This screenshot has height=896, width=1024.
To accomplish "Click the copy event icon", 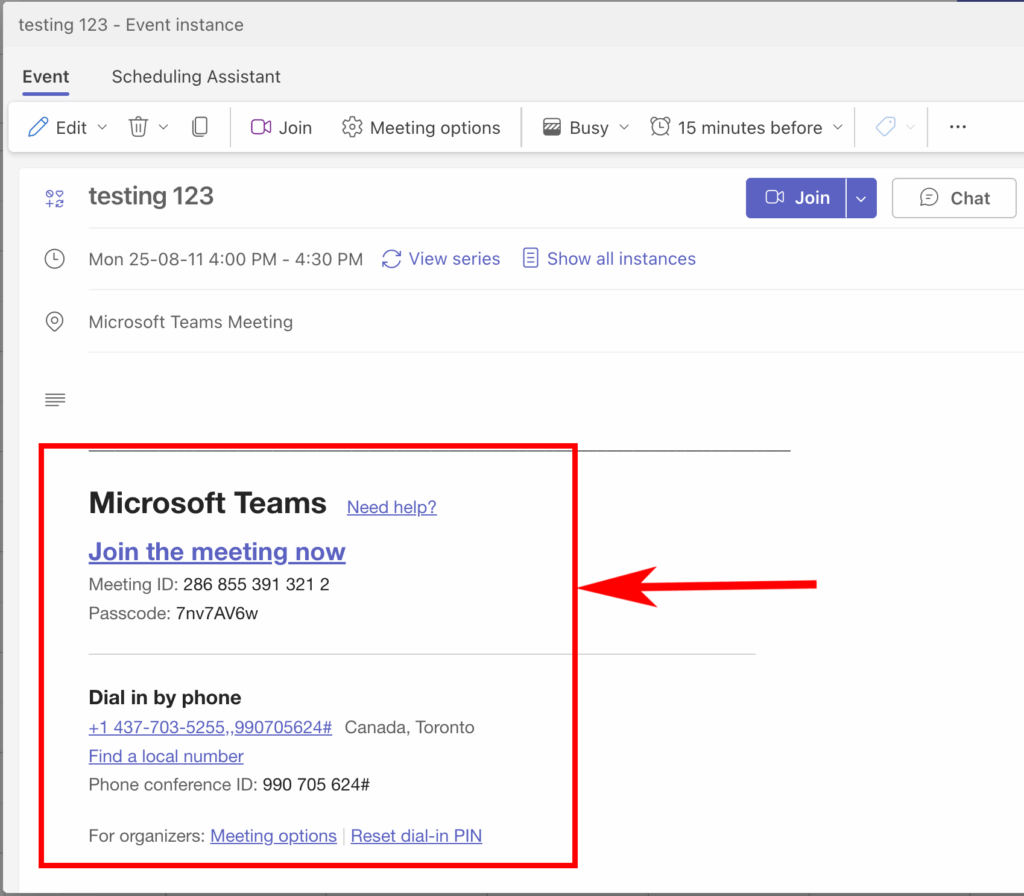I will pos(200,127).
